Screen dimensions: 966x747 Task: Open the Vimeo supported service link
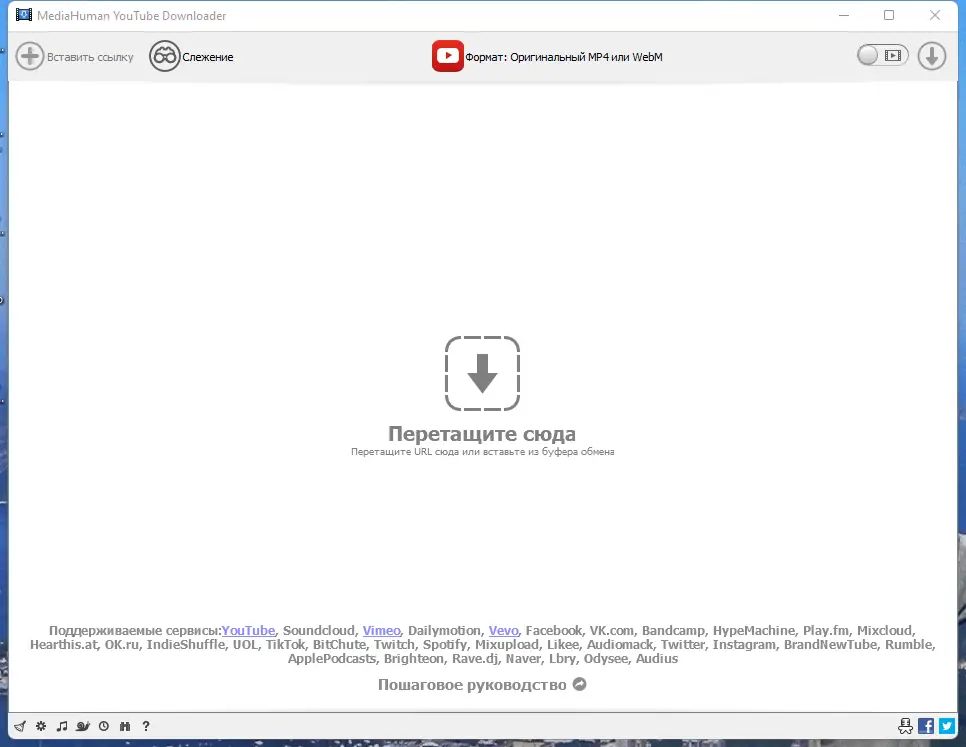click(381, 631)
